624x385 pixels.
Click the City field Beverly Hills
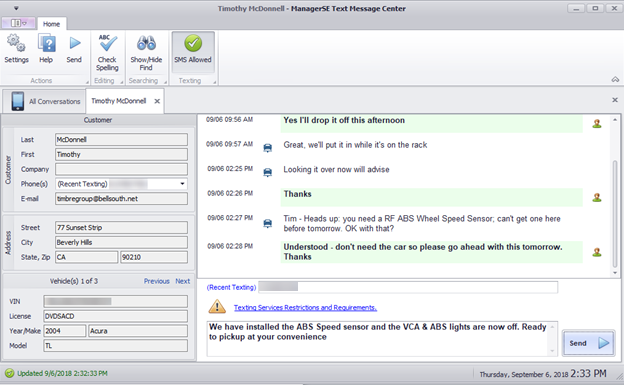point(121,242)
